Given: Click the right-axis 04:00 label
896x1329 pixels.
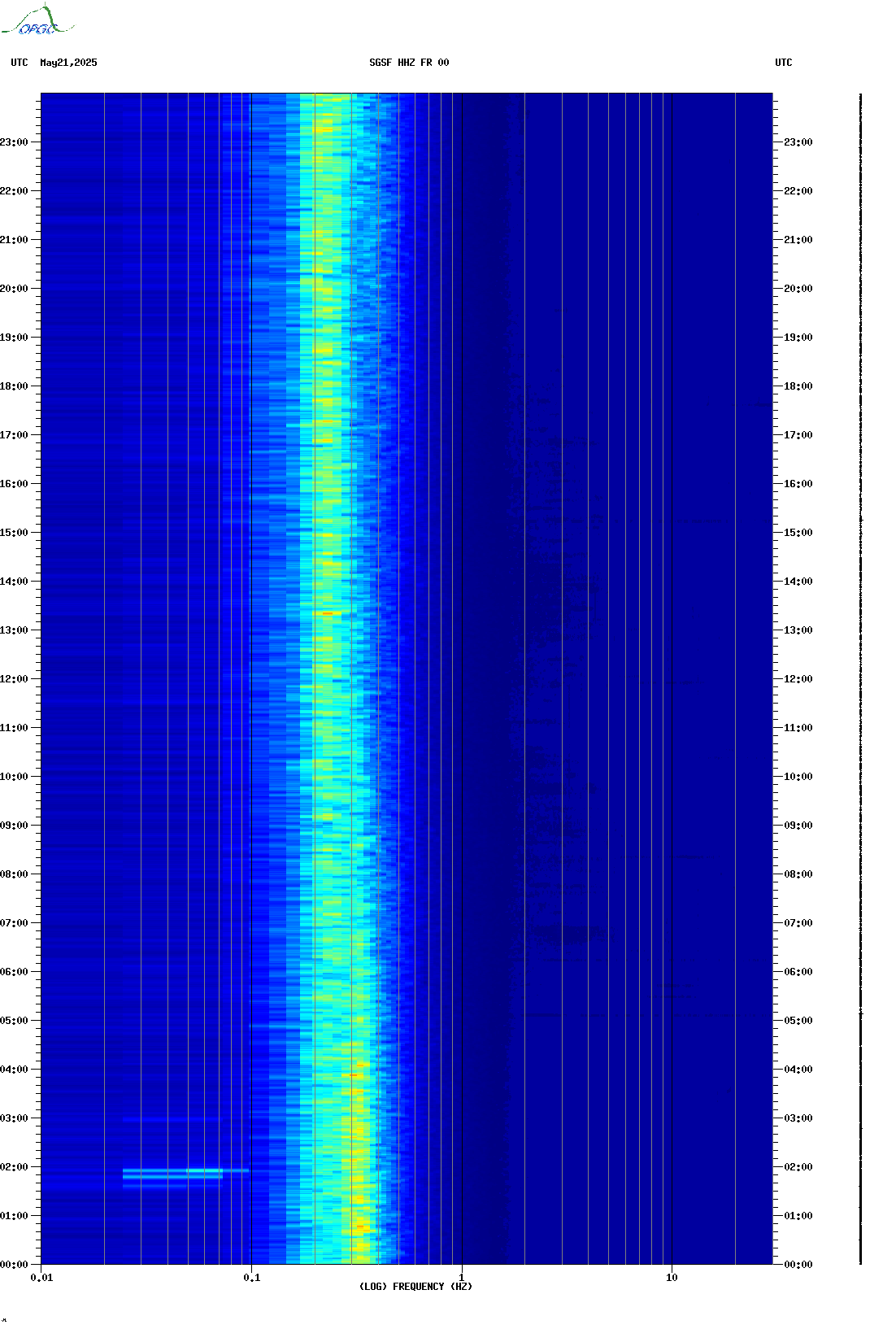Looking at the screenshot, I should [798, 1070].
